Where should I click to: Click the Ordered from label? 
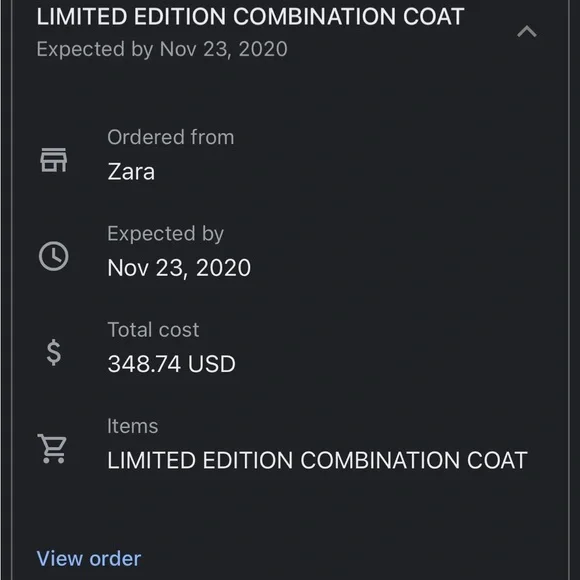(171, 137)
